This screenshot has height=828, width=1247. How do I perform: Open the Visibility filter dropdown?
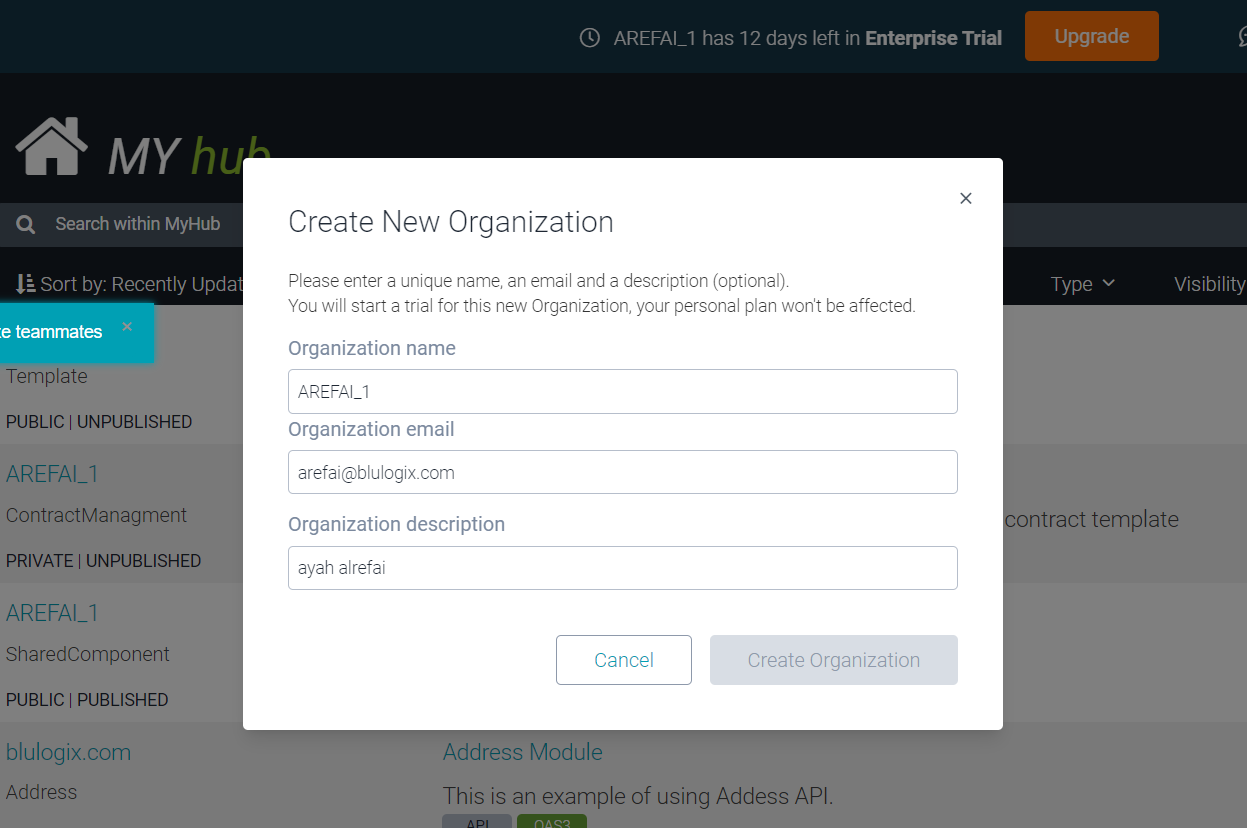coord(1209,284)
